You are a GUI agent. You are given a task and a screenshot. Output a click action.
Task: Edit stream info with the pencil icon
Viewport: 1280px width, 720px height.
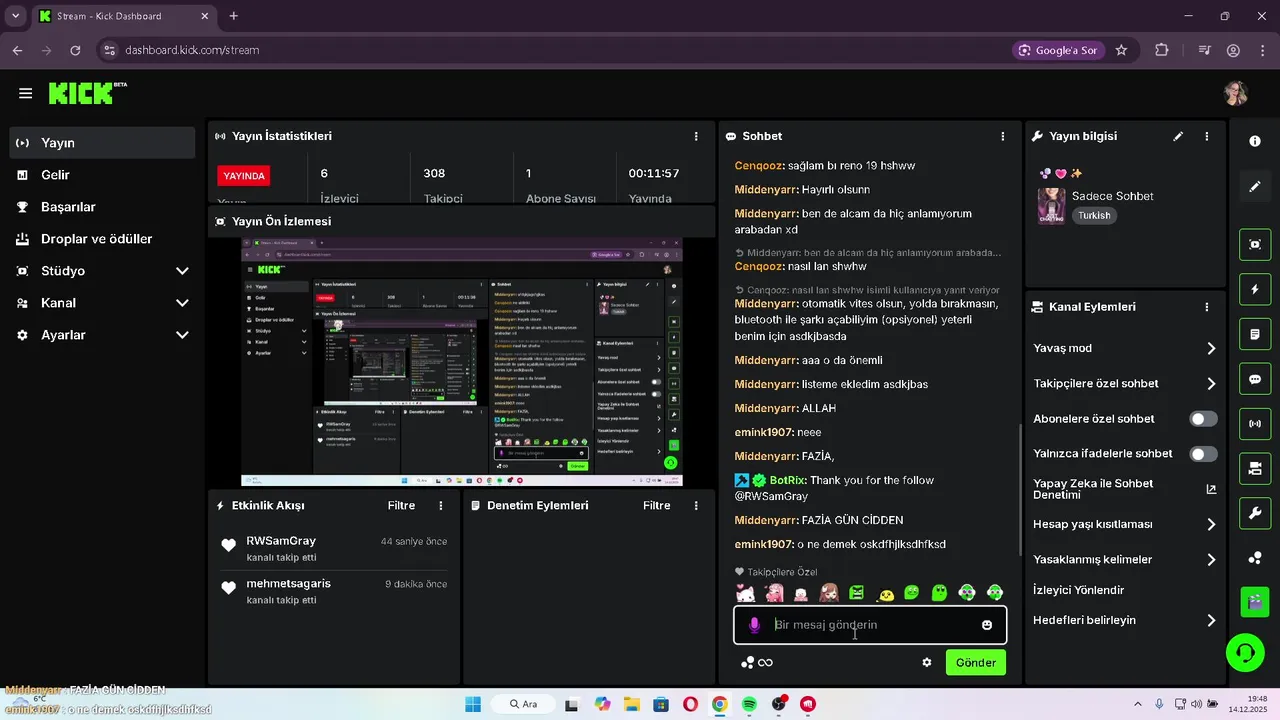pyautogui.click(x=1178, y=136)
